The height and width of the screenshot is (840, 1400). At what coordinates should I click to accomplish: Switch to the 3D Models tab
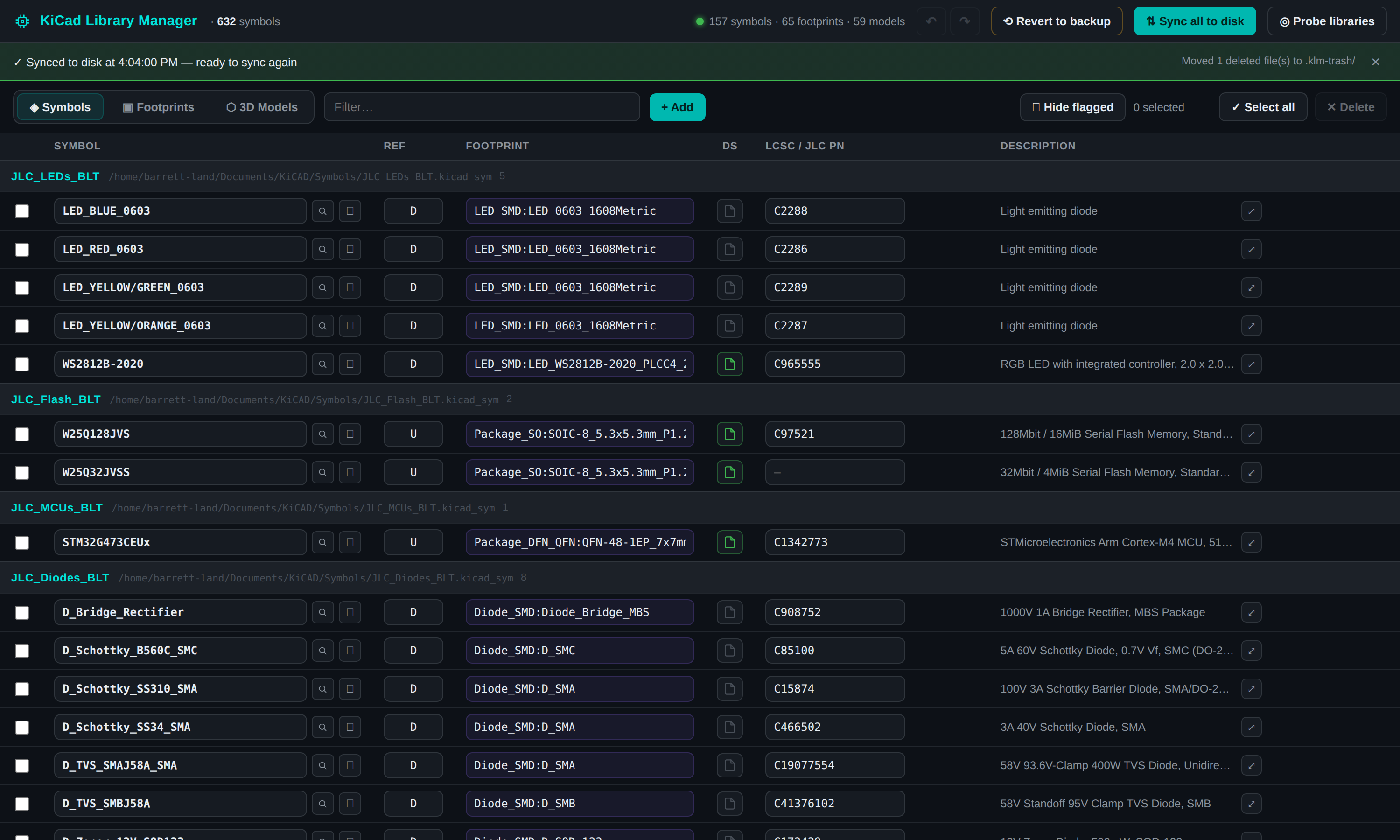point(261,107)
